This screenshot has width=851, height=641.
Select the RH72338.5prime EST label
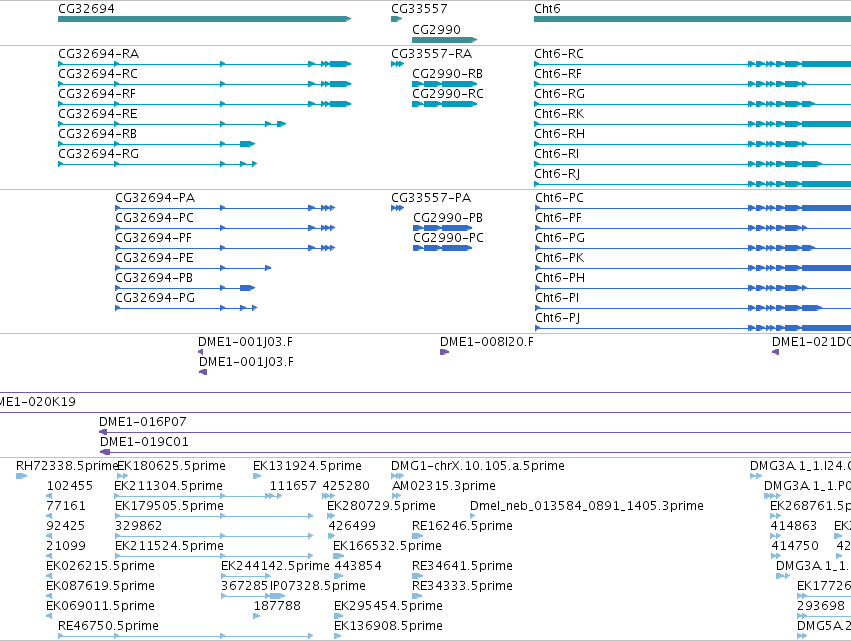67,466
